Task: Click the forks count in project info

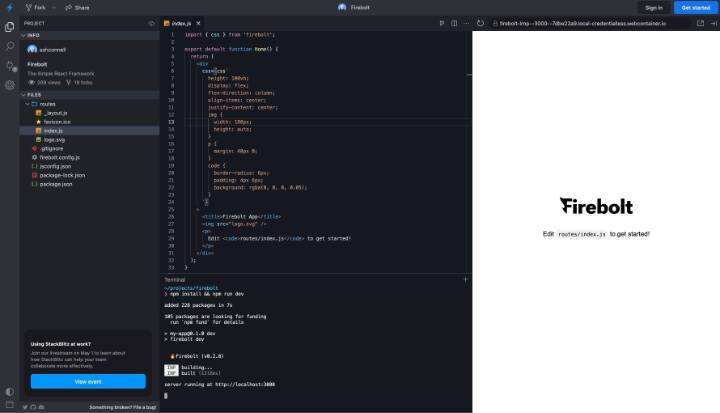Action: point(79,83)
